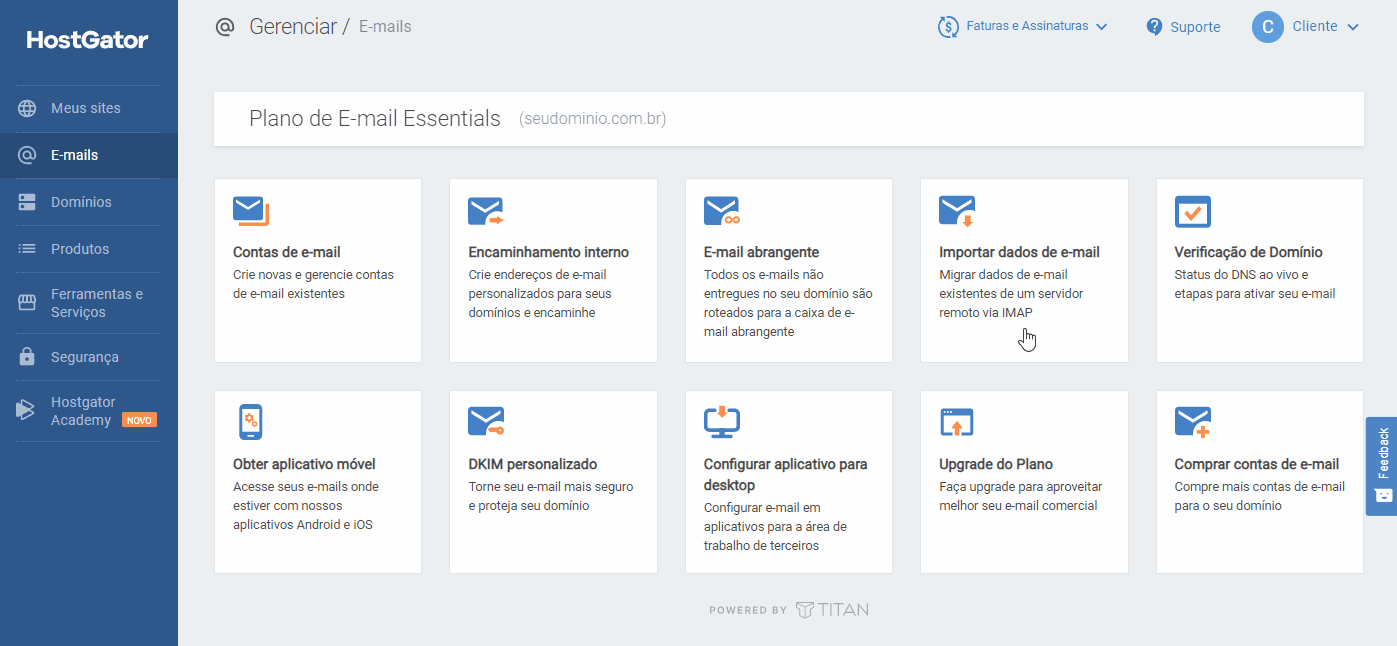
Task: Click the Configurar aplicativo para desktop monitor icon
Action: click(x=721, y=422)
